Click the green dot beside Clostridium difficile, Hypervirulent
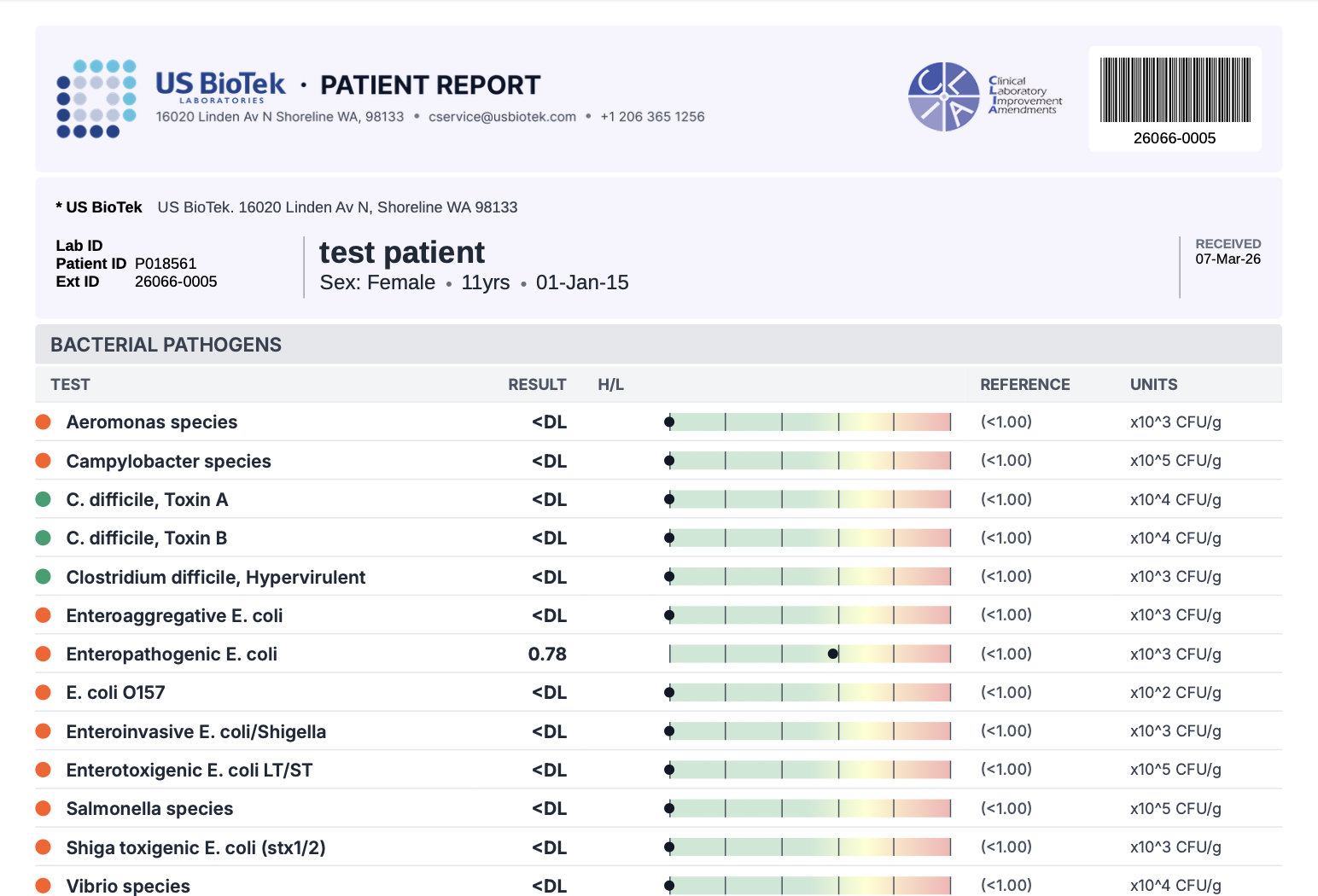Viewport: 1318px width, 896px height. 44,577
